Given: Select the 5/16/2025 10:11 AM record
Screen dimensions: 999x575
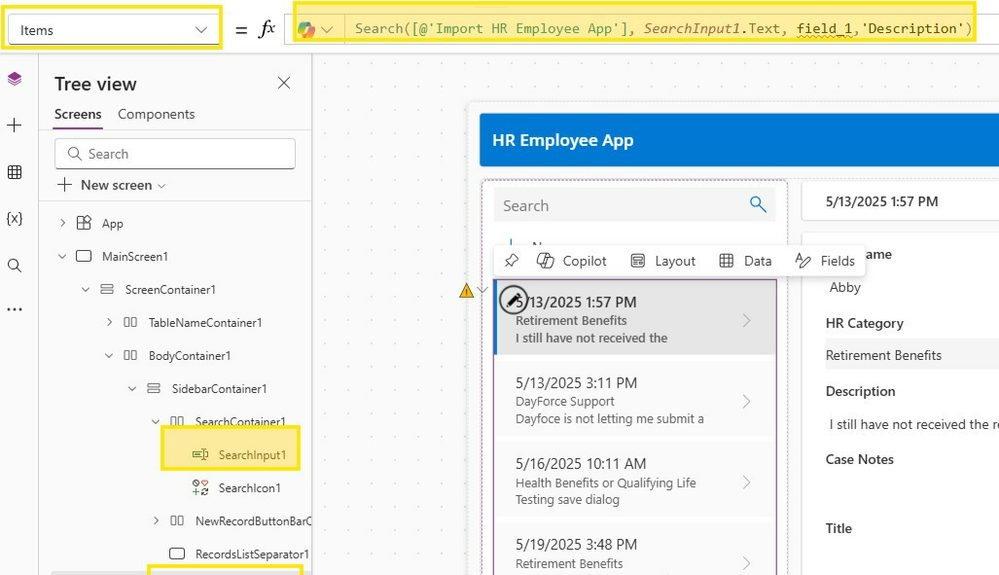Looking at the screenshot, I should [635, 481].
